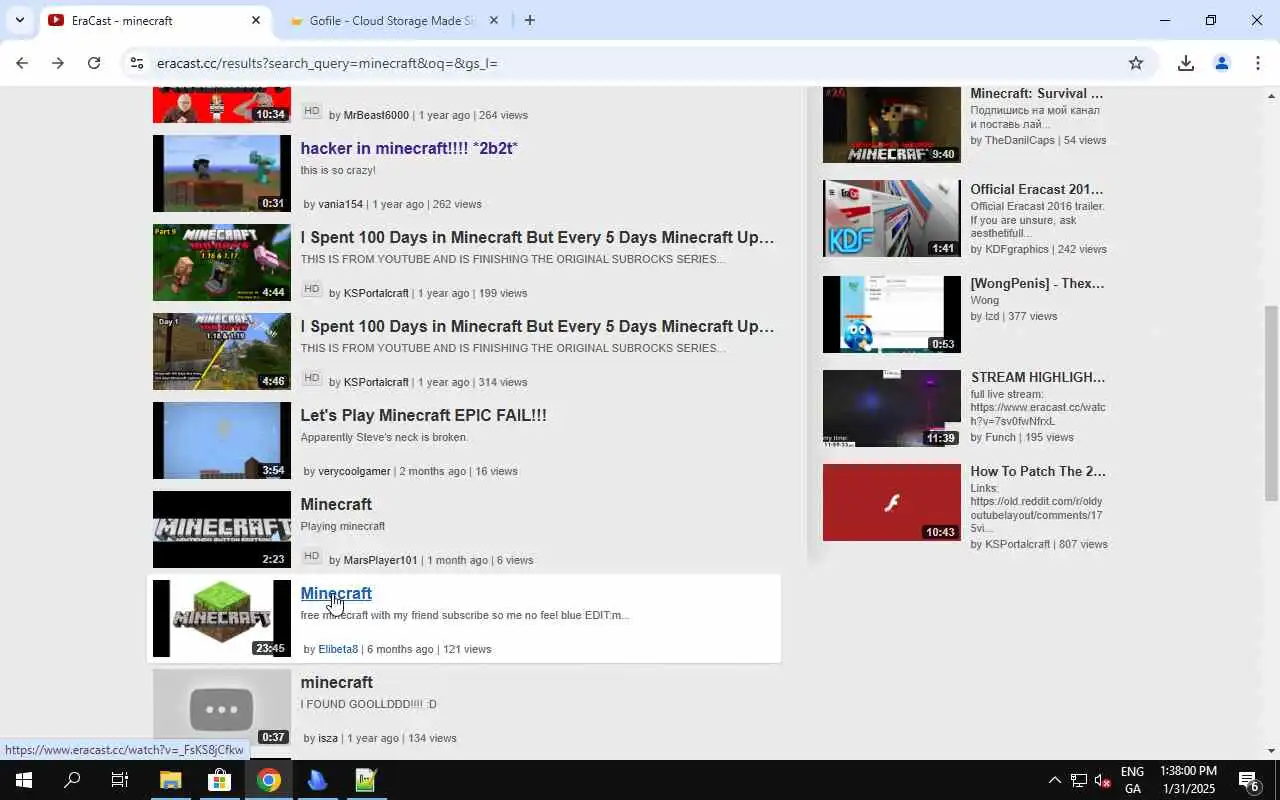
Task: Open a new tab with plus button
Action: (530, 20)
